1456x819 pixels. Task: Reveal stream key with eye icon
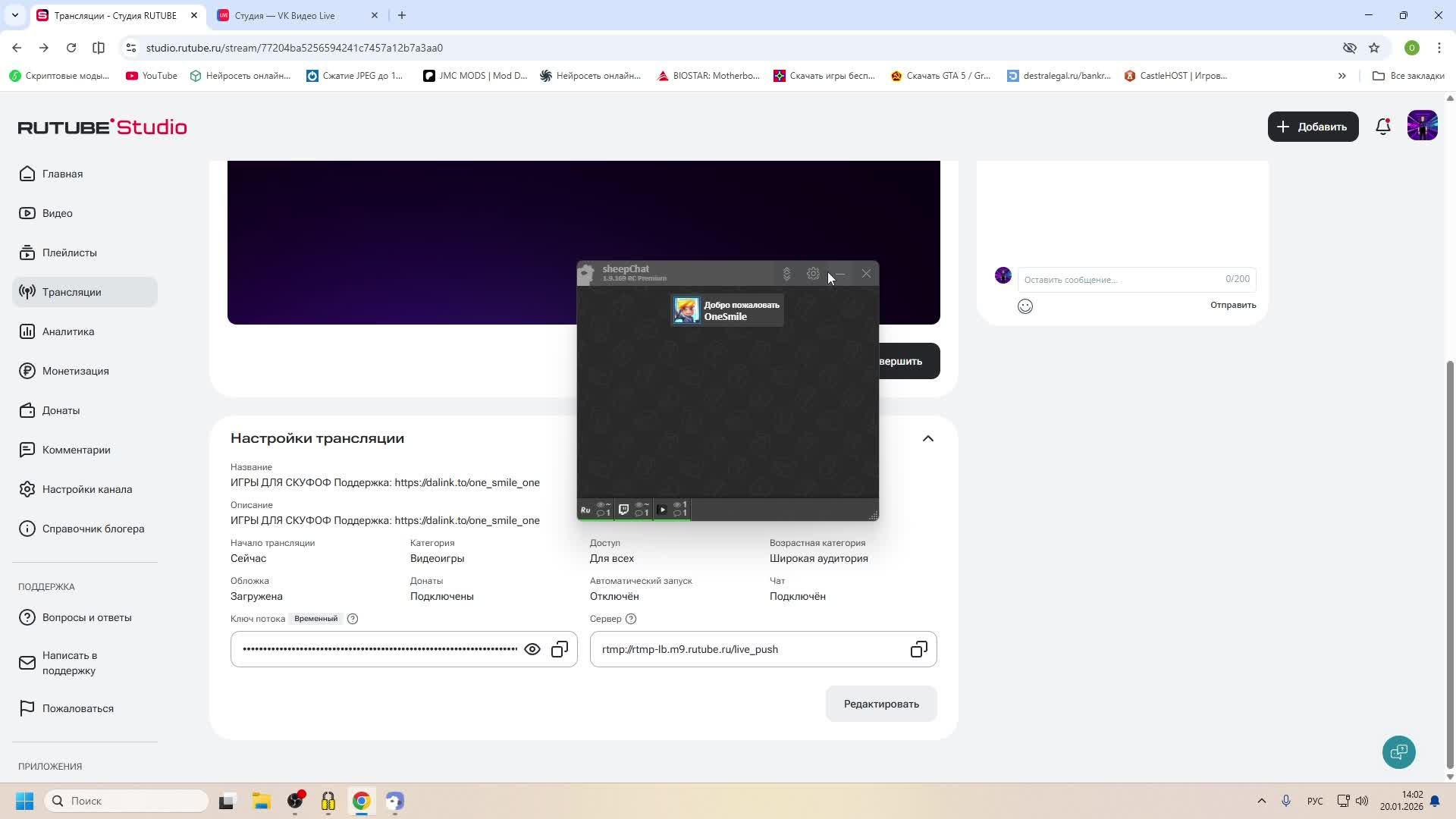click(532, 649)
